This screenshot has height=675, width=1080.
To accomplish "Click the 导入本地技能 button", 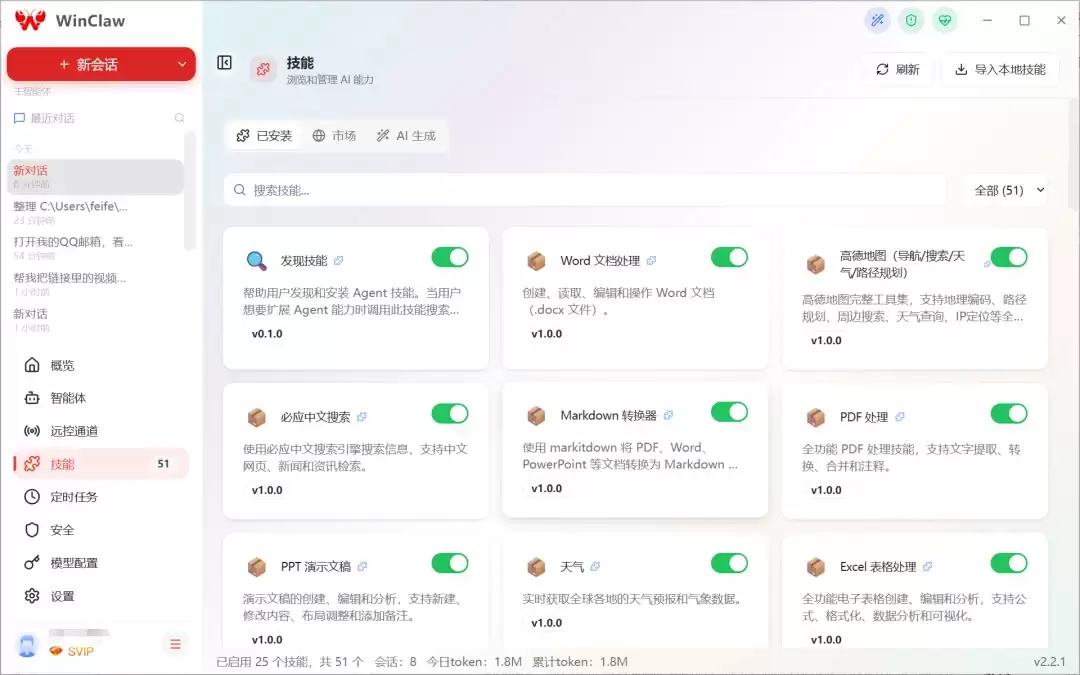I will tap(1000, 70).
